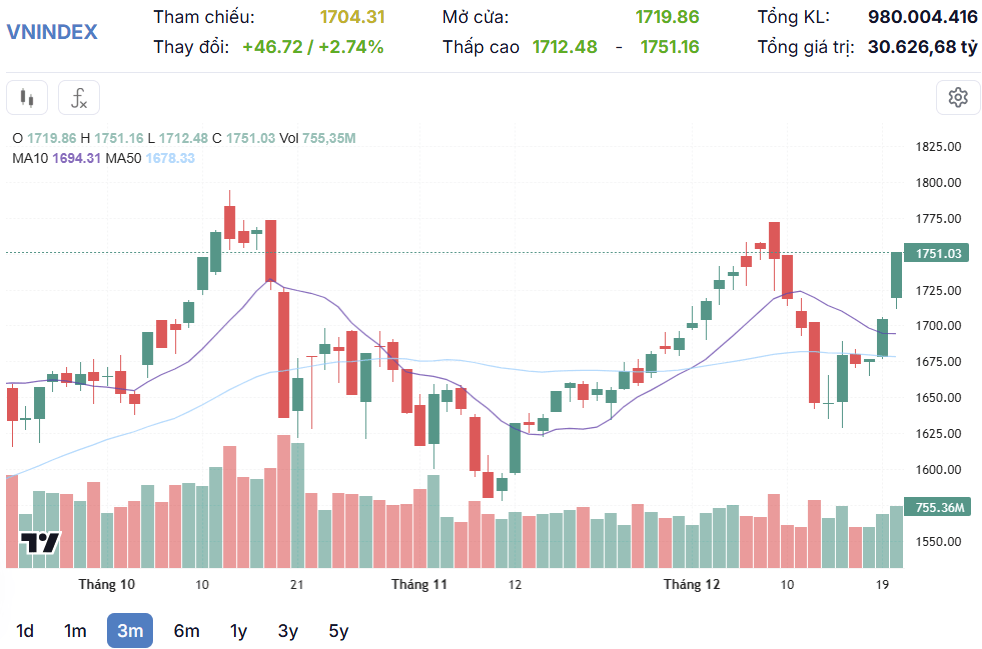Viewport: 982px width, 649px height.
Task: Choose the 5y time range
Action: 339,631
